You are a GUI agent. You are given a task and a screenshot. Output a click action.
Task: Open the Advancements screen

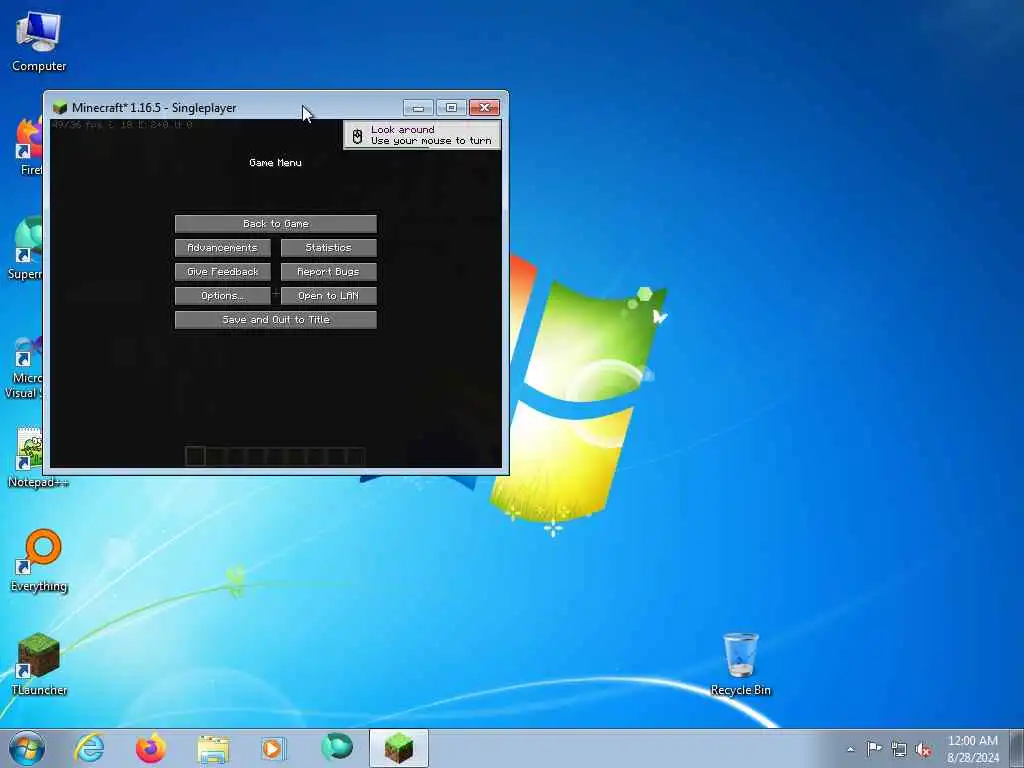pos(223,248)
